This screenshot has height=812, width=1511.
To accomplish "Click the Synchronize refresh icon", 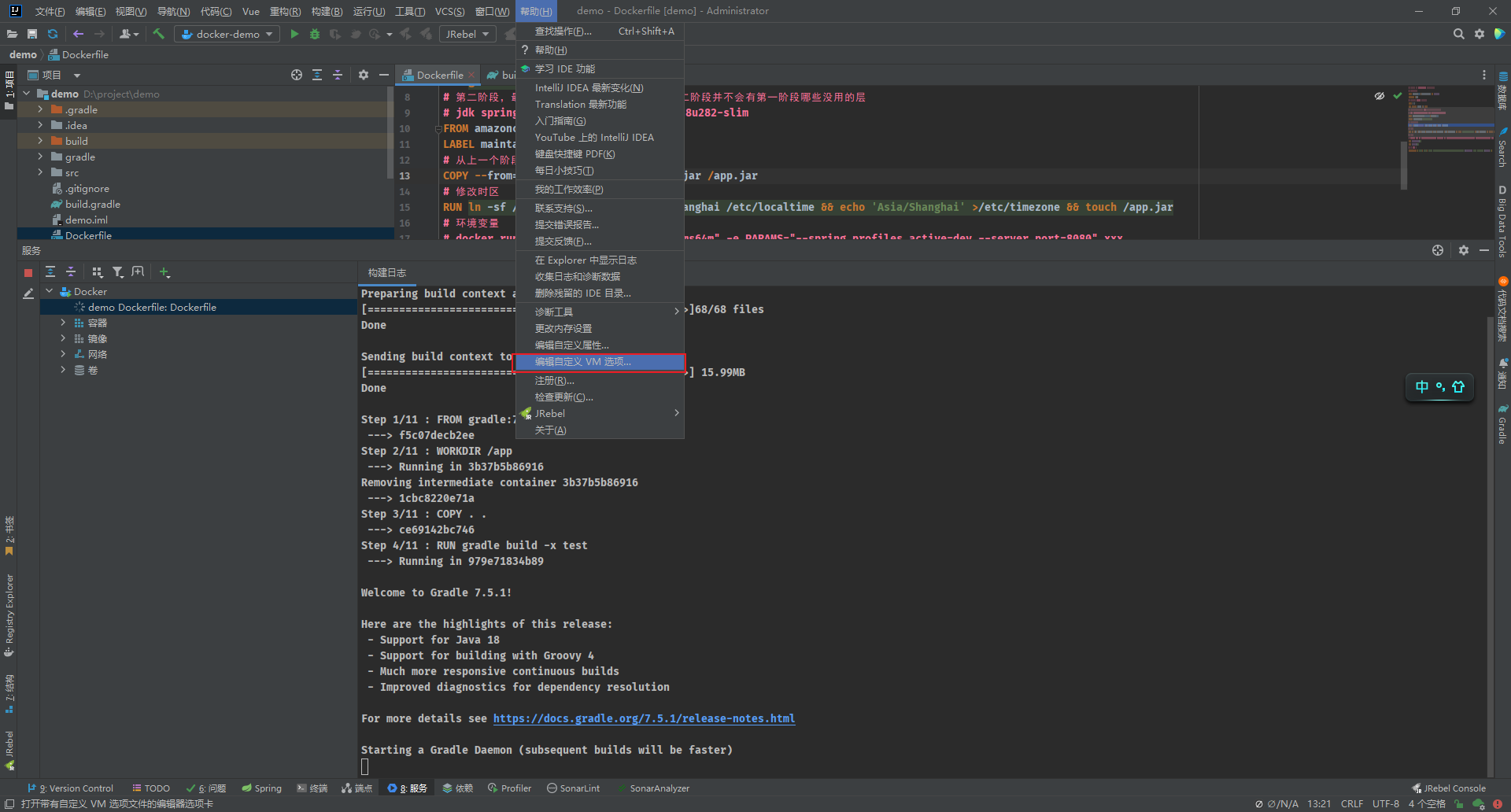I will point(53,34).
